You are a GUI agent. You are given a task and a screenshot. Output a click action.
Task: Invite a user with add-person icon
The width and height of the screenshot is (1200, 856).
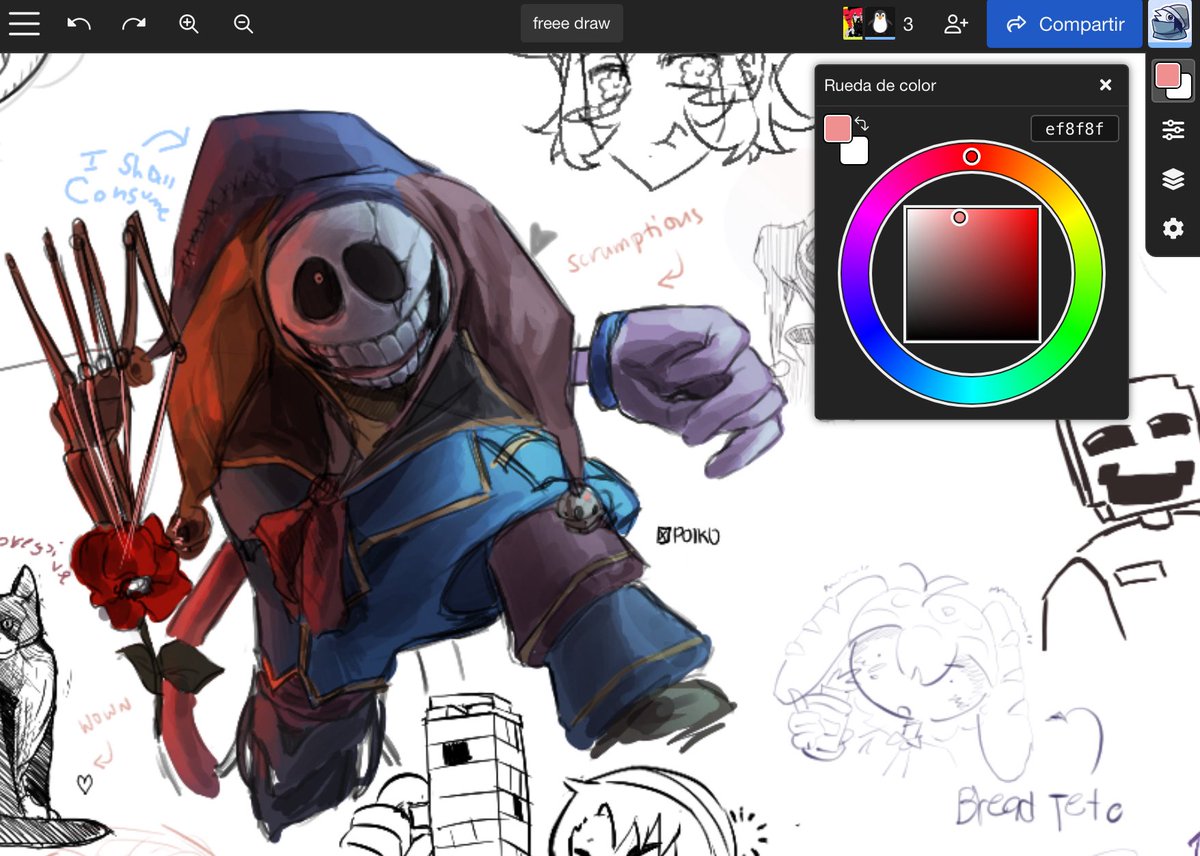[x=956, y=24]
